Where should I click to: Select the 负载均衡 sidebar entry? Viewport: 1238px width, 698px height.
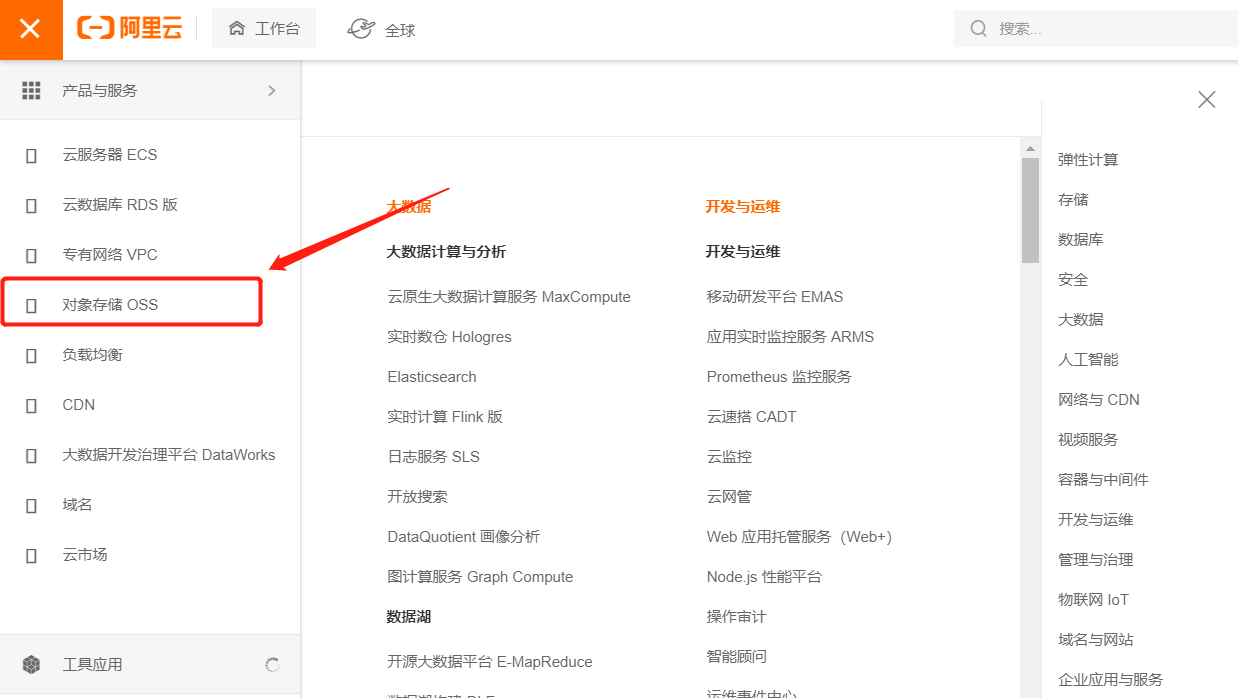(x=31, y=354)
